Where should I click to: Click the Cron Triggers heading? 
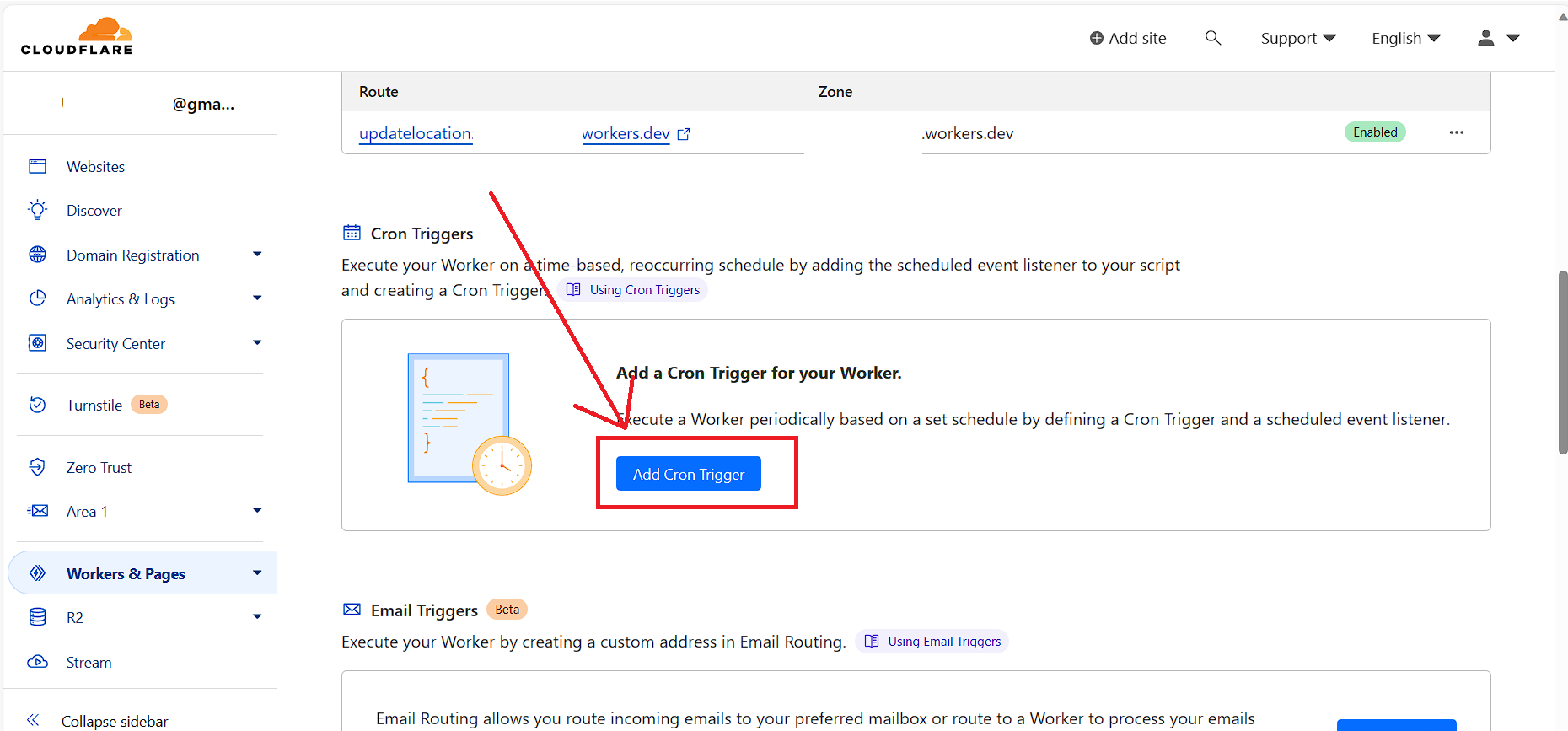click(x=422, y=234)
